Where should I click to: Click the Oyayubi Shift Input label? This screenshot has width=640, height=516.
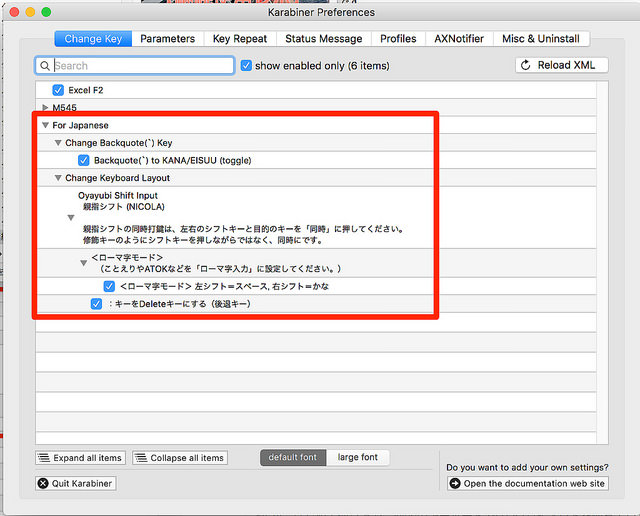coord(118,196)
